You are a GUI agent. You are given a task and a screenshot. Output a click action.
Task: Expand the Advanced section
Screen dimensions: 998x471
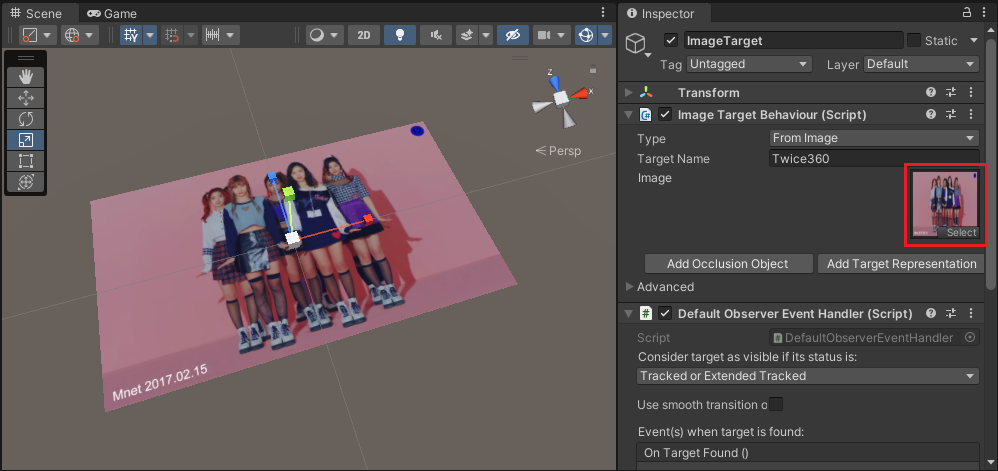629,286
